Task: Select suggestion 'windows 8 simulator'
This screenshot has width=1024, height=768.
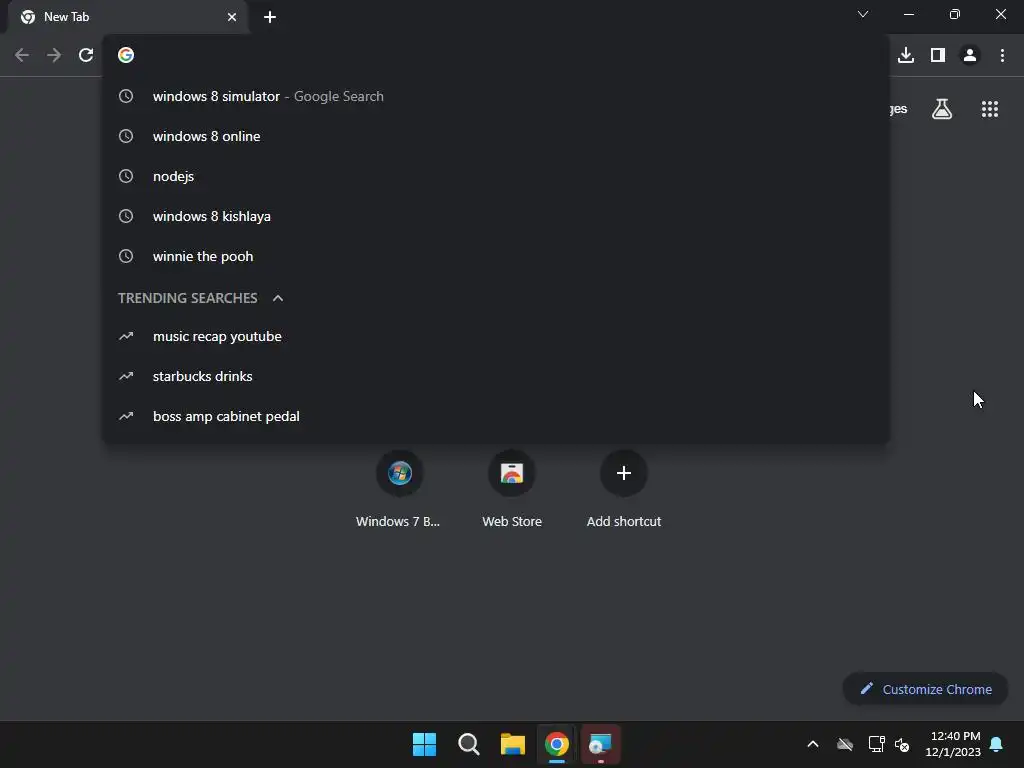Action: pyautogui.click(x=496, y=97)
